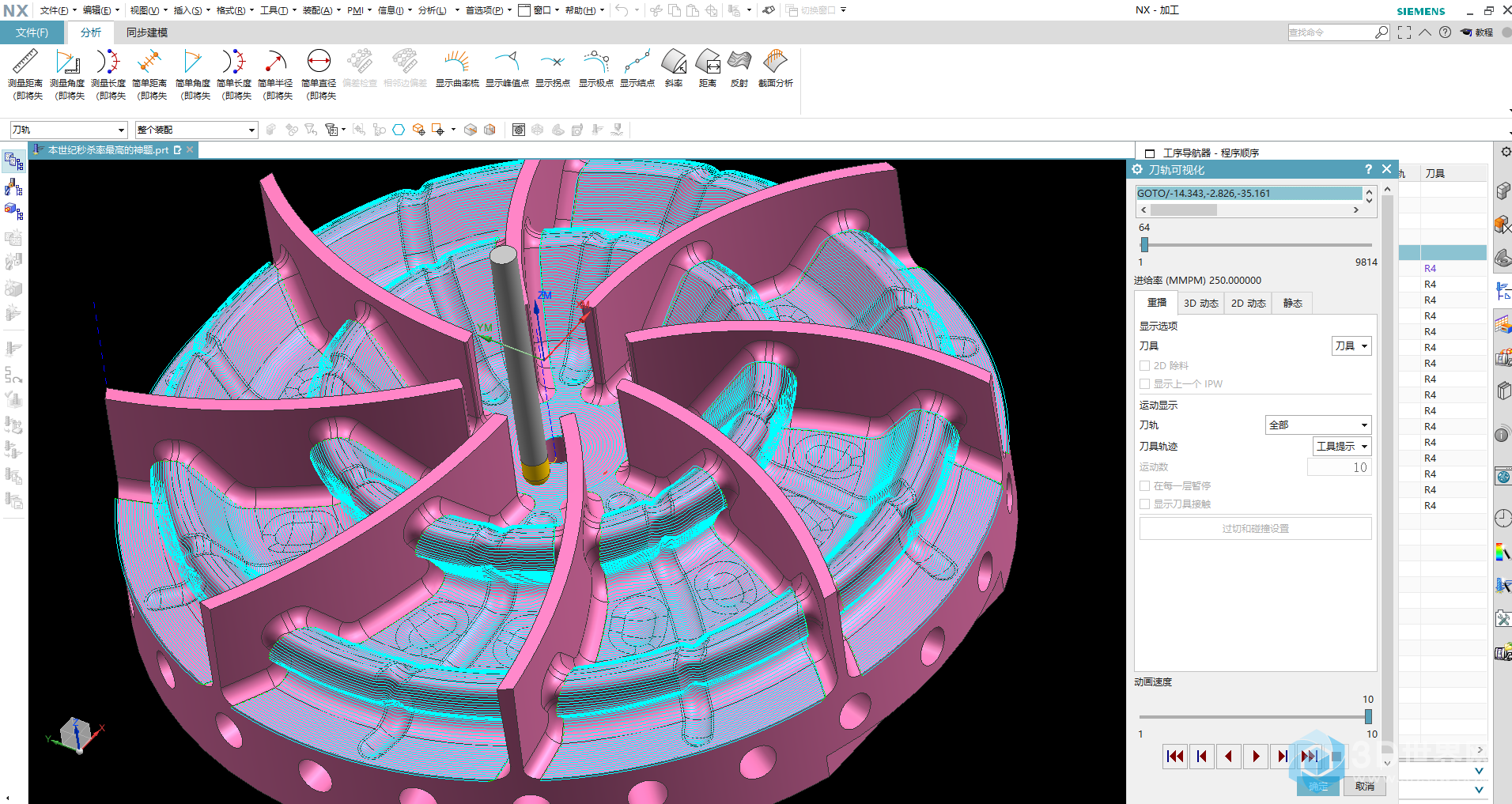Open the 整个装配 selection scope combo box
Viewport: 1512px width, 804px height.
197,130
